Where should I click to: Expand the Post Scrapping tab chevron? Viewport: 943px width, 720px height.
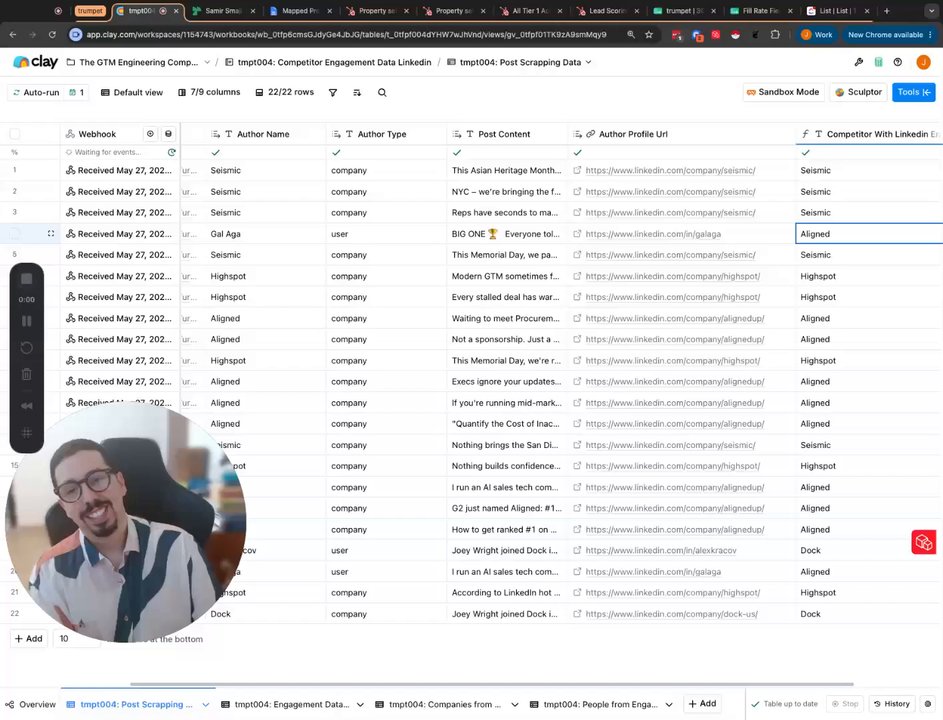[206, 704]
